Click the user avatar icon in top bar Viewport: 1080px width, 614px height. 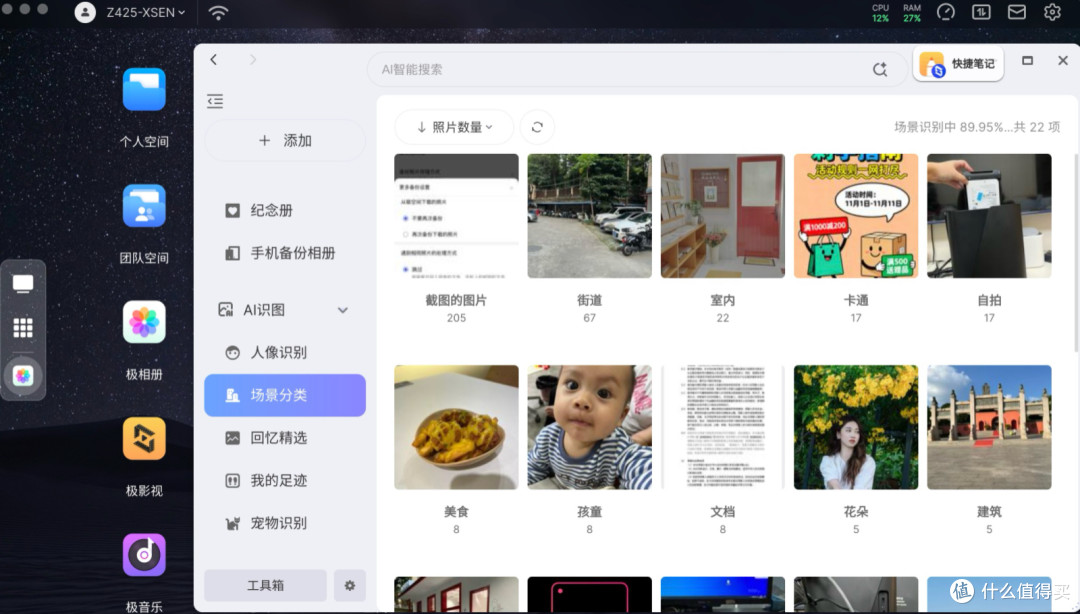tap(85, 12)
